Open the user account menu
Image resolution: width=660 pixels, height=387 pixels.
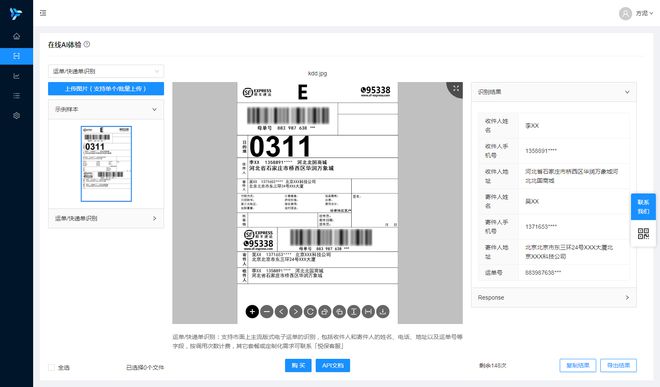click(636, 13)
